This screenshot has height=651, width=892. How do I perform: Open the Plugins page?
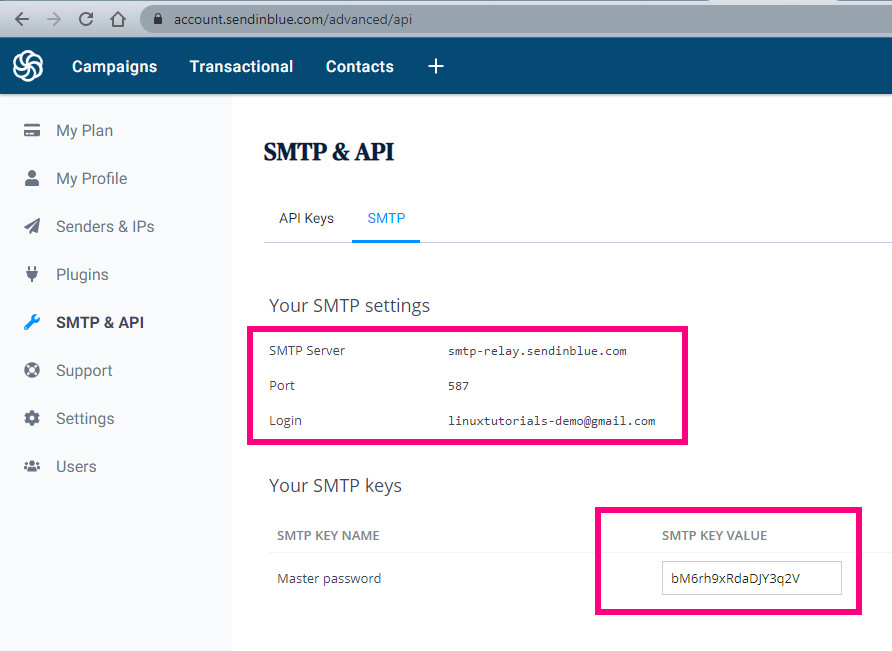pyautogui.click(x=82, y=275)
